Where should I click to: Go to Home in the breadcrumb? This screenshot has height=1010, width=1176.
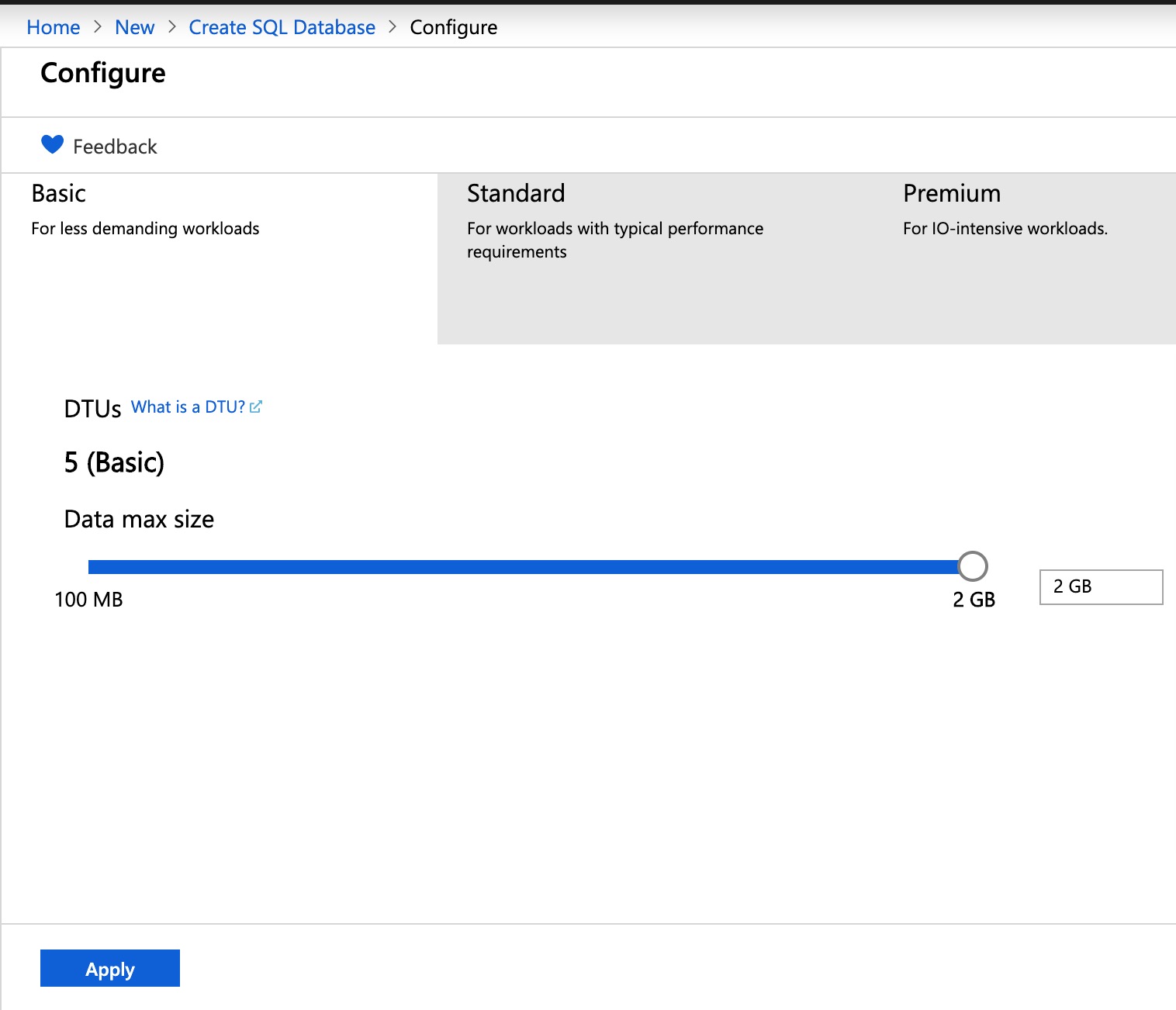click(x=53, y=27)
